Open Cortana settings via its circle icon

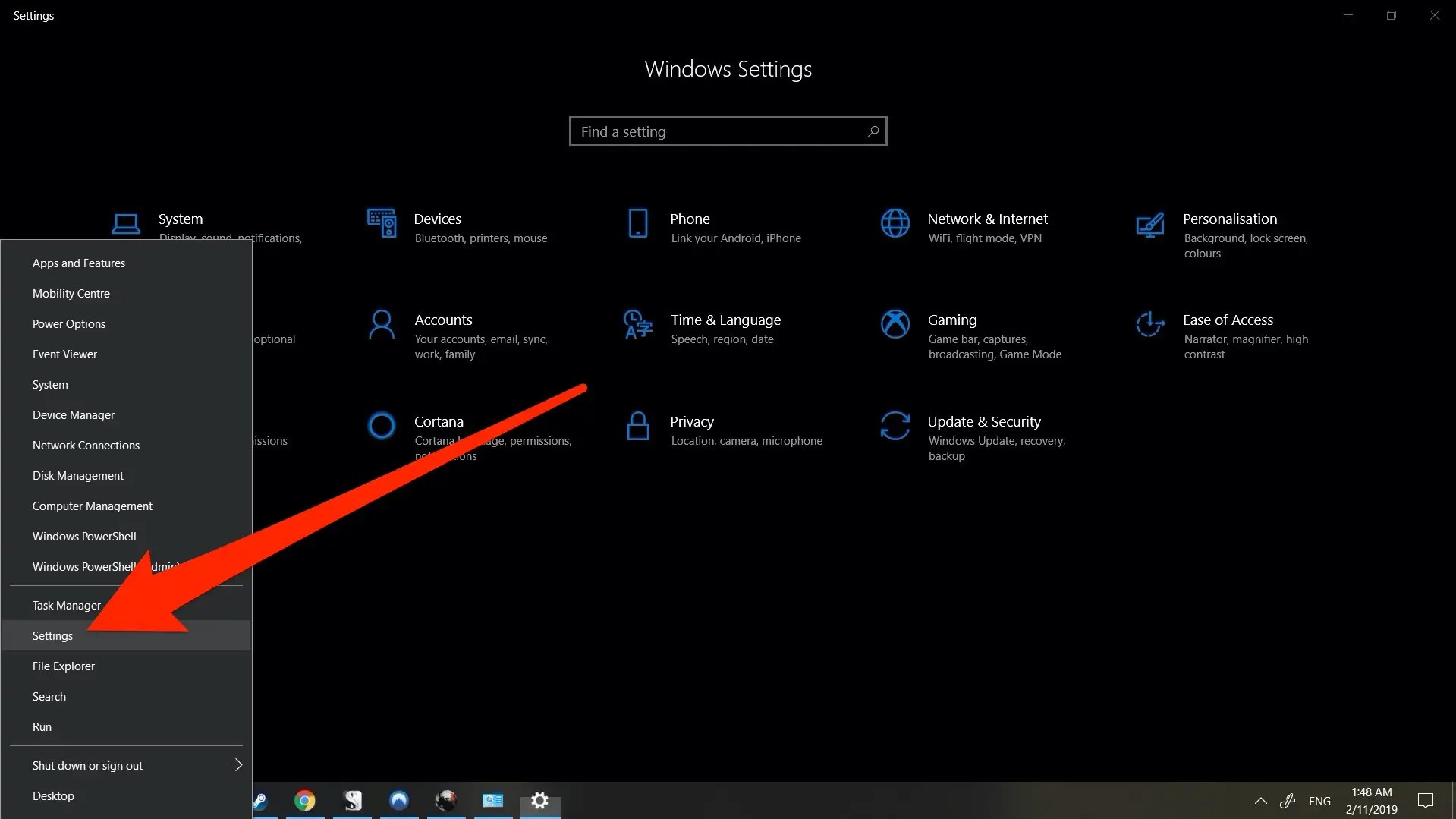point(382,426)
